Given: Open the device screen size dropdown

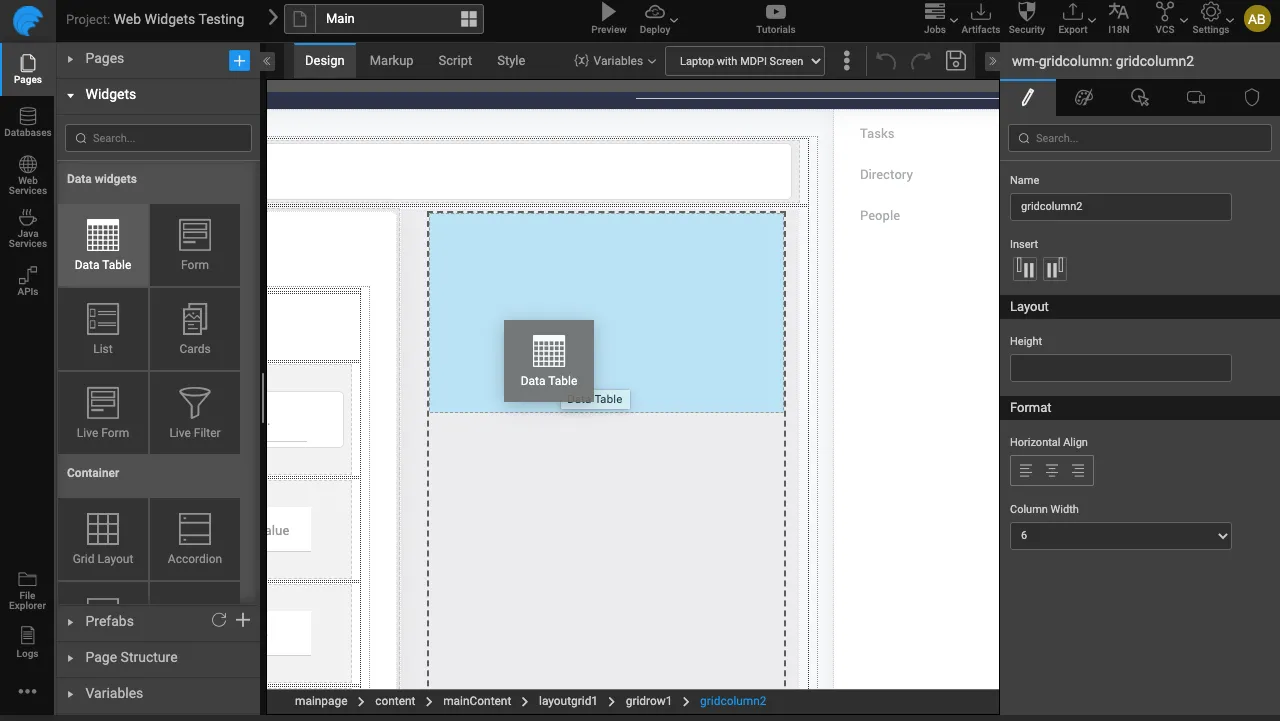Looking at the screenshot, I should click(x=745, y=61).
